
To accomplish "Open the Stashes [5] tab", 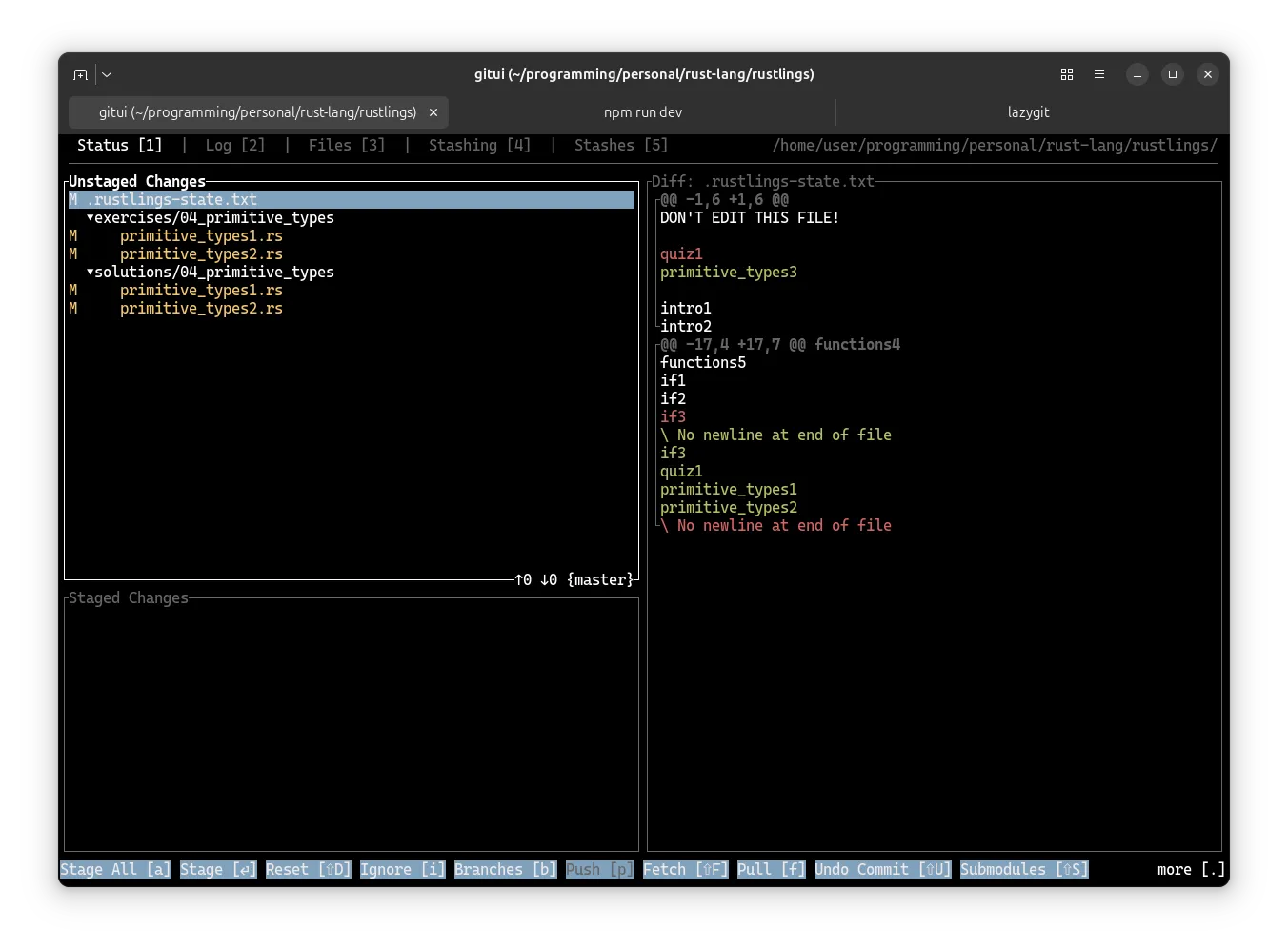I will 621,145.
